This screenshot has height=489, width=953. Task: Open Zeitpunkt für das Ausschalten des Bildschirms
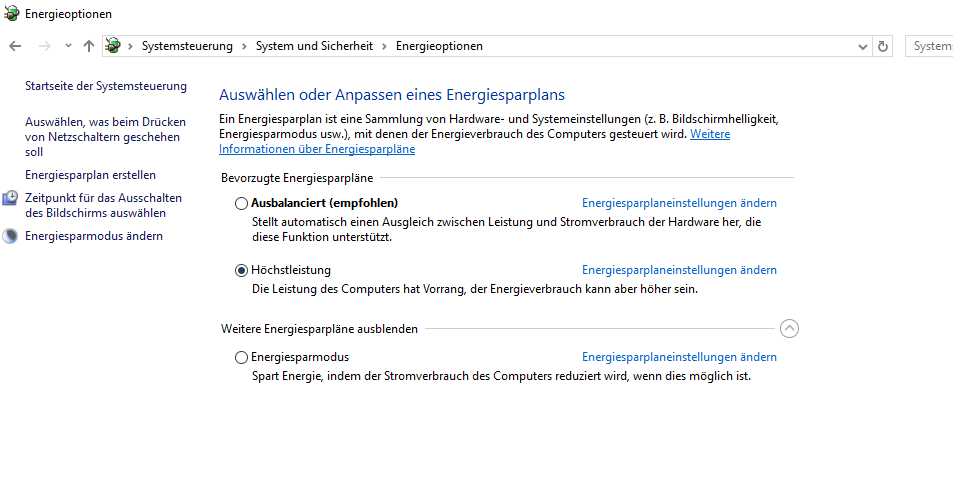[103, 205]
